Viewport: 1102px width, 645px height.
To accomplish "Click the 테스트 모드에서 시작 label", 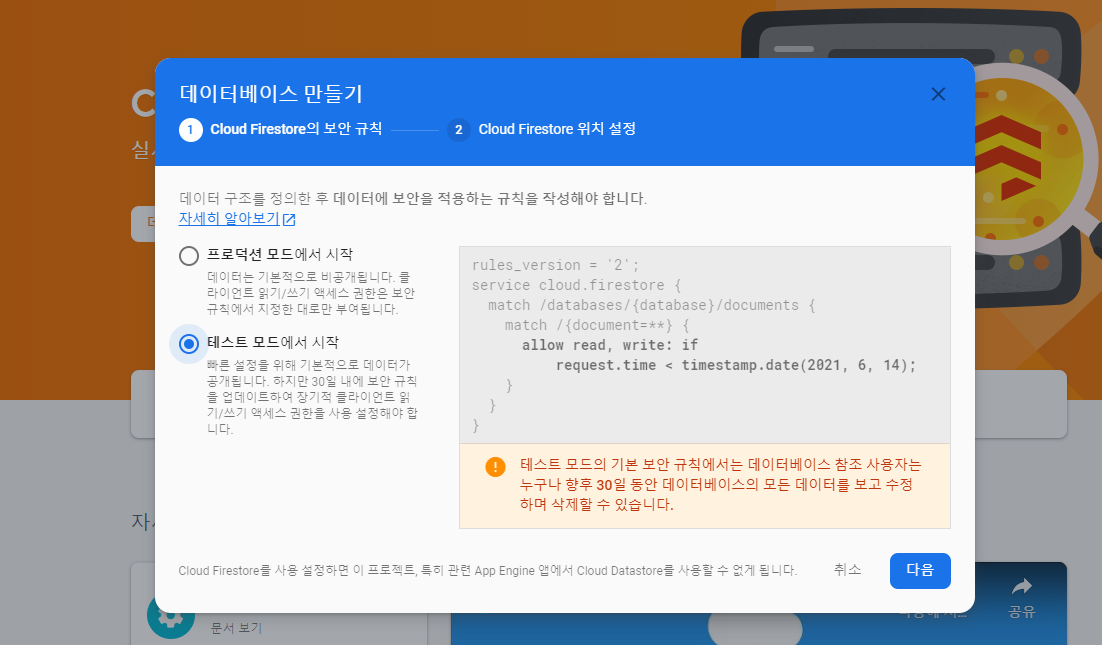I will pos(273,342).
